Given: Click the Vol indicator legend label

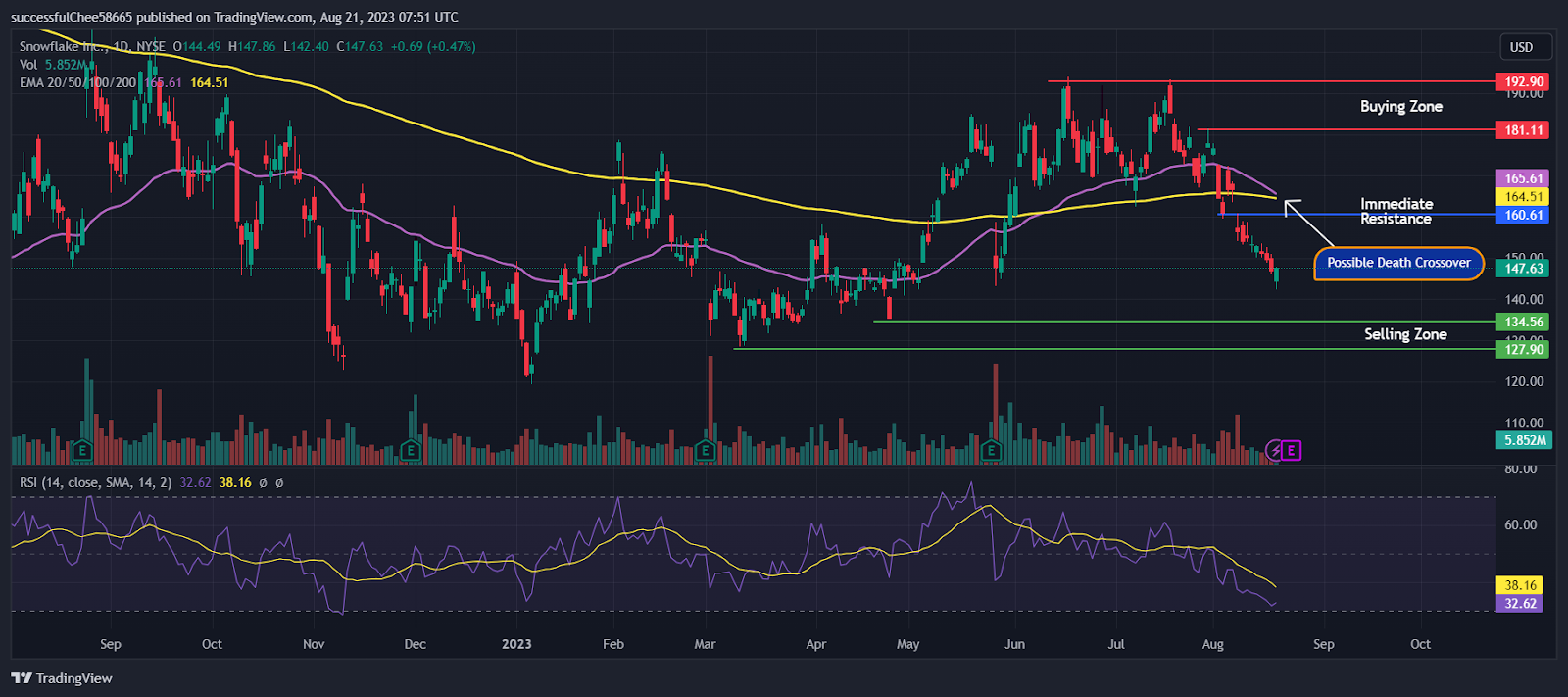Looking at the screenshot, I should tap(28, 65).
